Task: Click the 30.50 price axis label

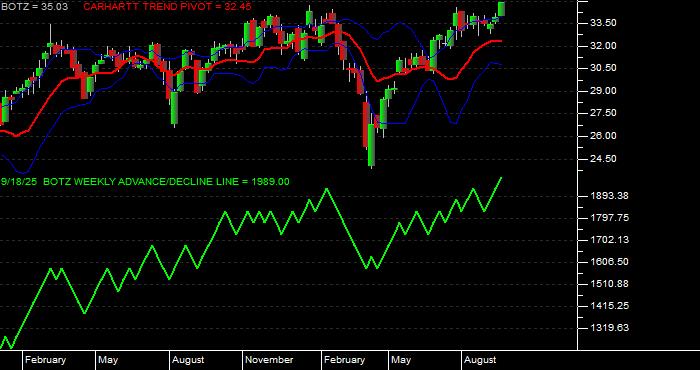Action: (x=604, y=68)
